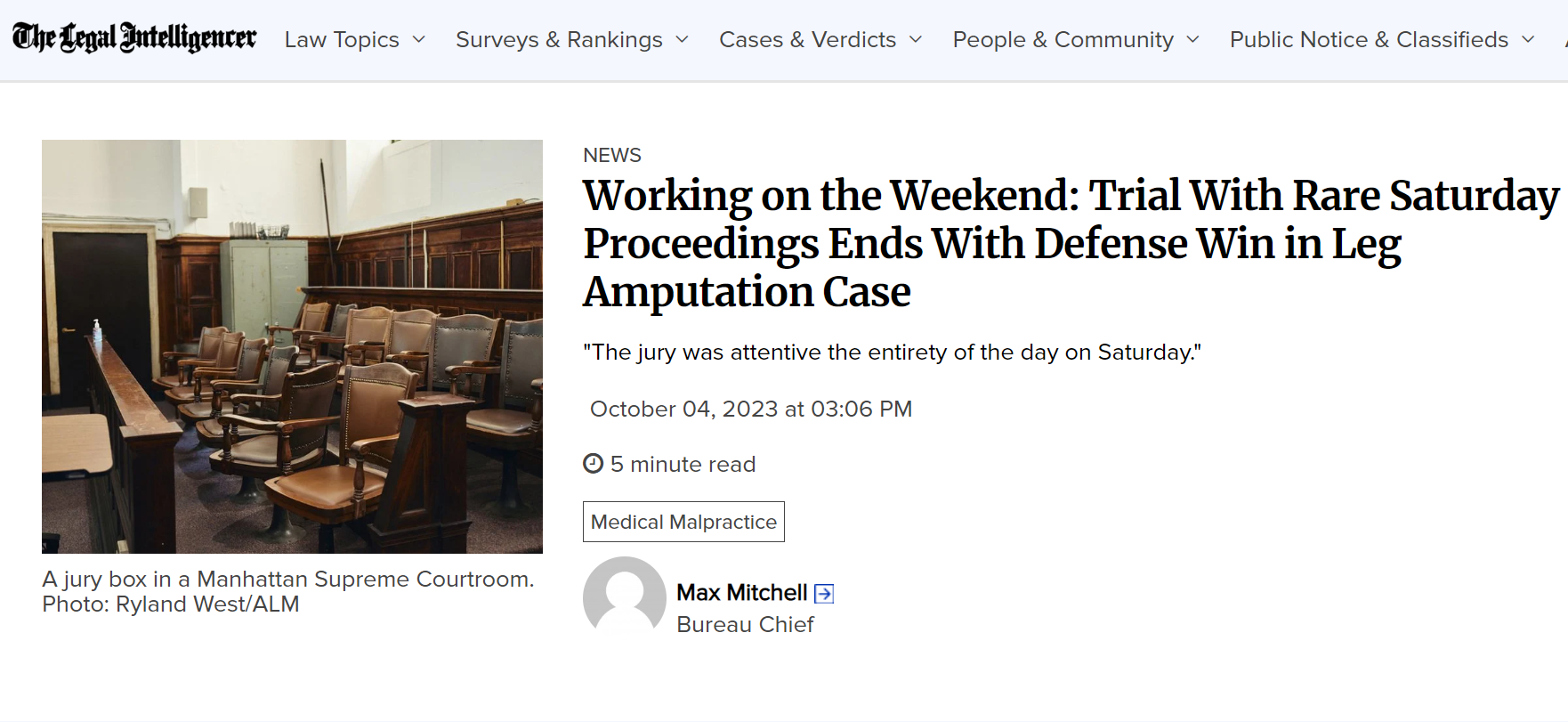Expand the Cases & Verdicts chevron
1568x722 pixels.
[x=916, y=39]
